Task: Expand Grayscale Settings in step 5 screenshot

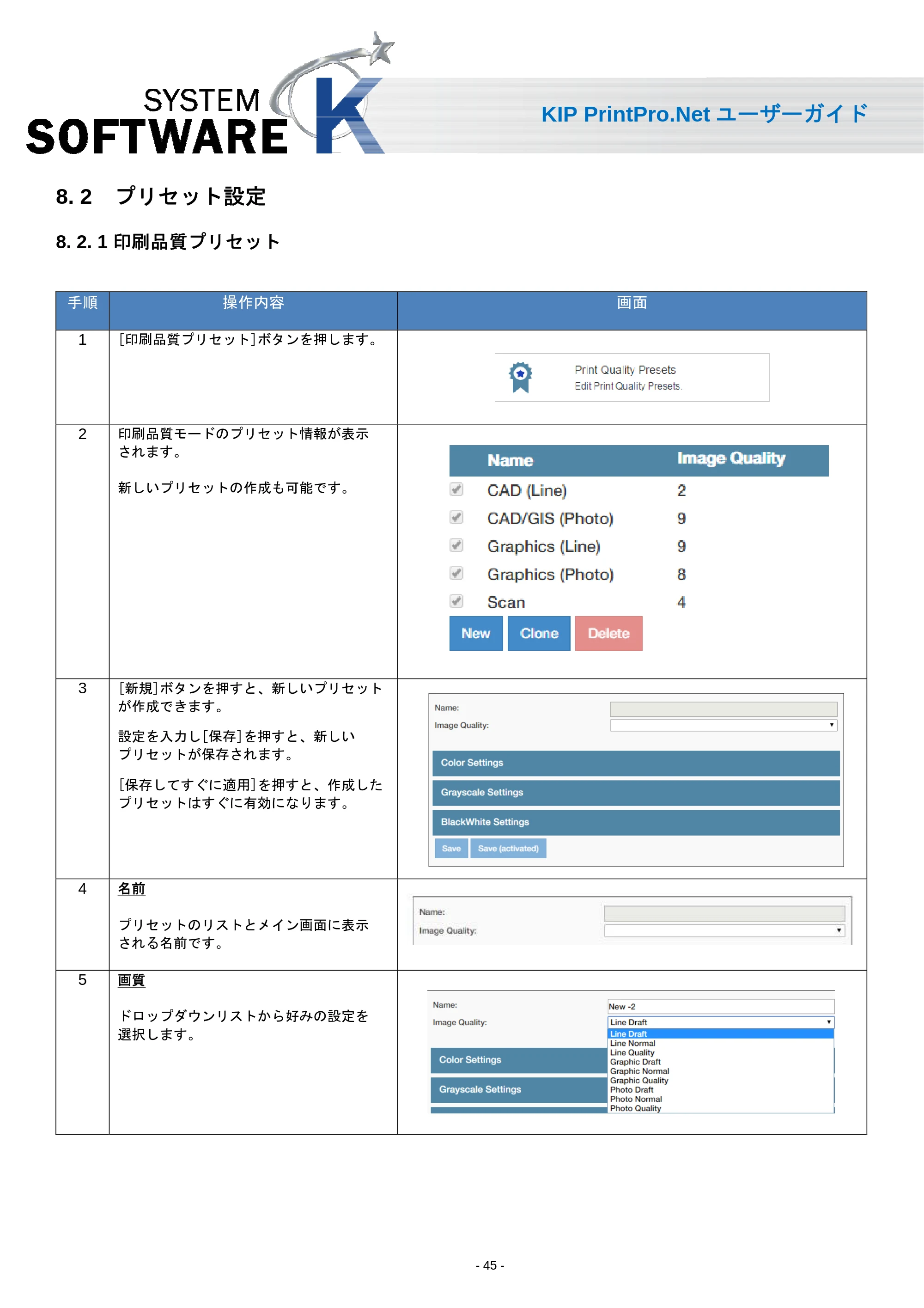Action: click(519, 1090)
